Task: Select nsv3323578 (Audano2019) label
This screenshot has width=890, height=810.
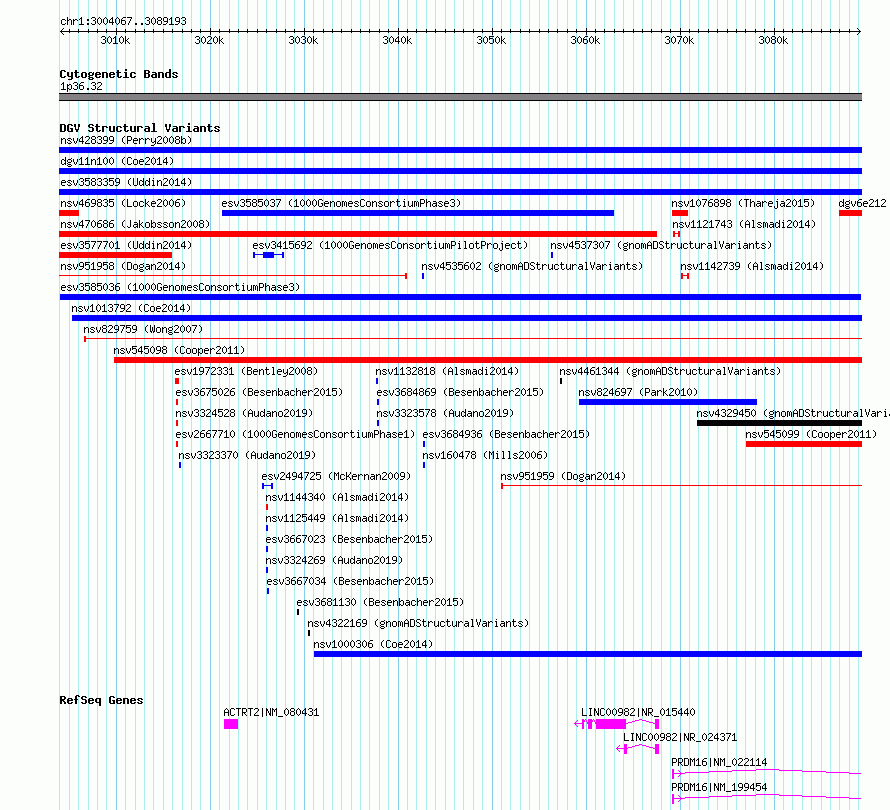Action: coord(445,413)
